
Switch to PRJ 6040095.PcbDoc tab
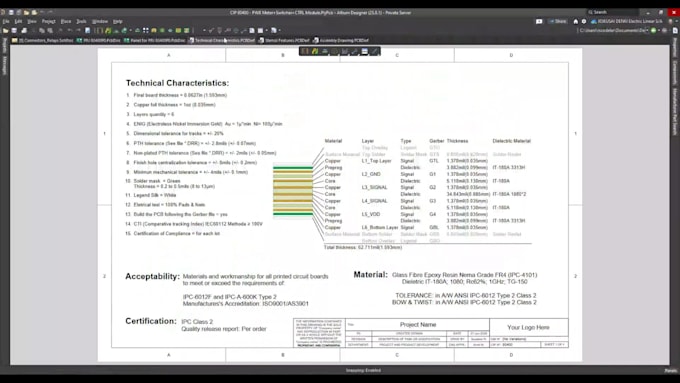pos(98,40)
